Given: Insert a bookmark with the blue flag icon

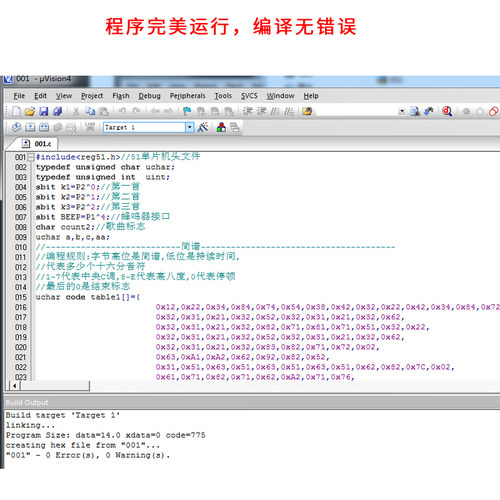Looking at the screenshot, I should [x=187, y=111].
